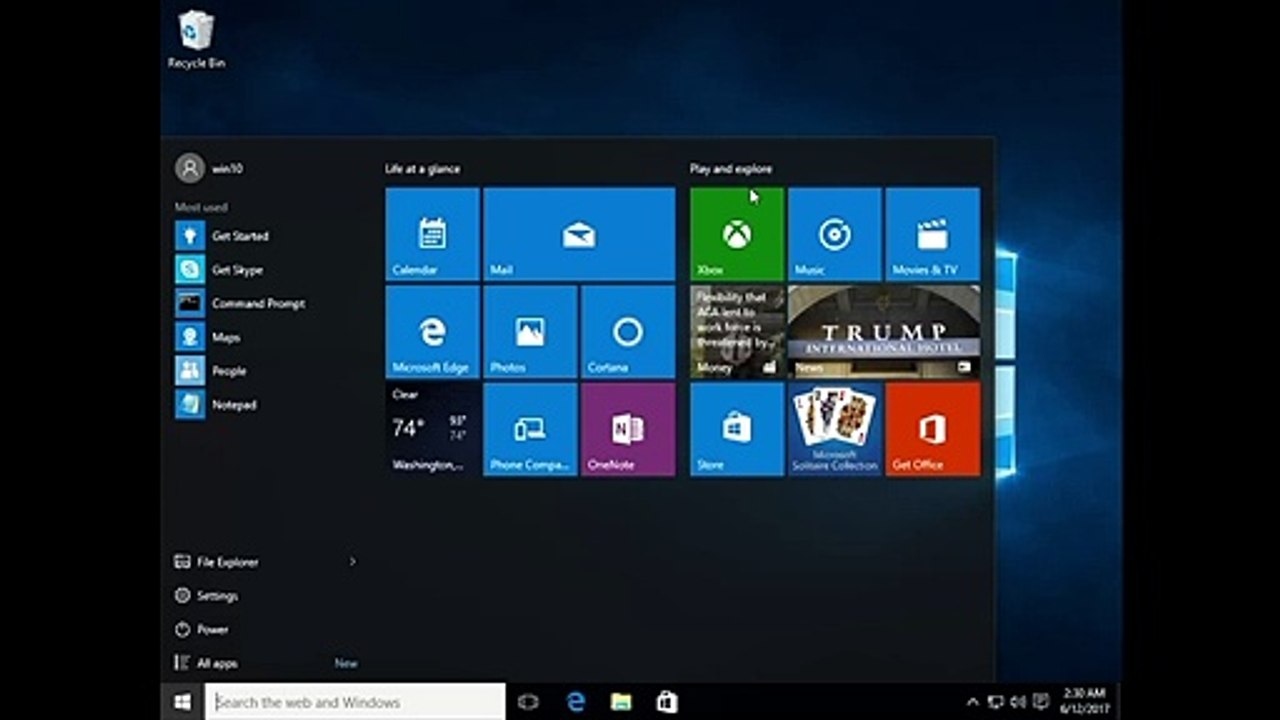Launch Microsoft Solitaire Collection tile

[835, 429]
